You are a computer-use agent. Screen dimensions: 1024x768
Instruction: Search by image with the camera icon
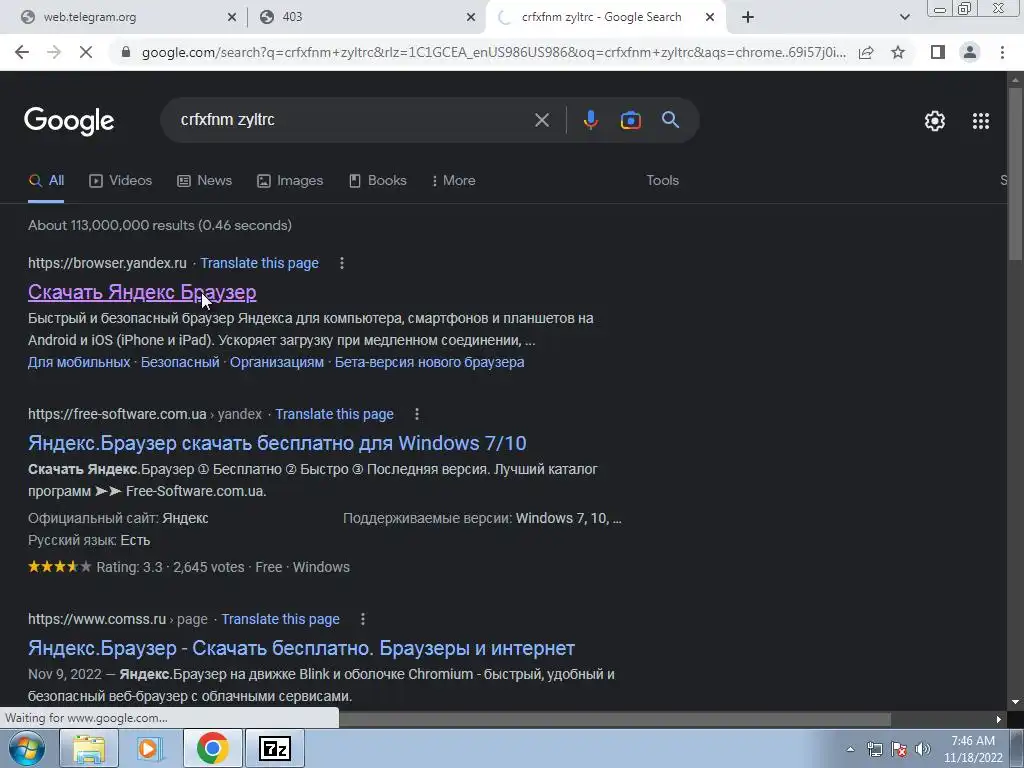[x=630, y=120]
